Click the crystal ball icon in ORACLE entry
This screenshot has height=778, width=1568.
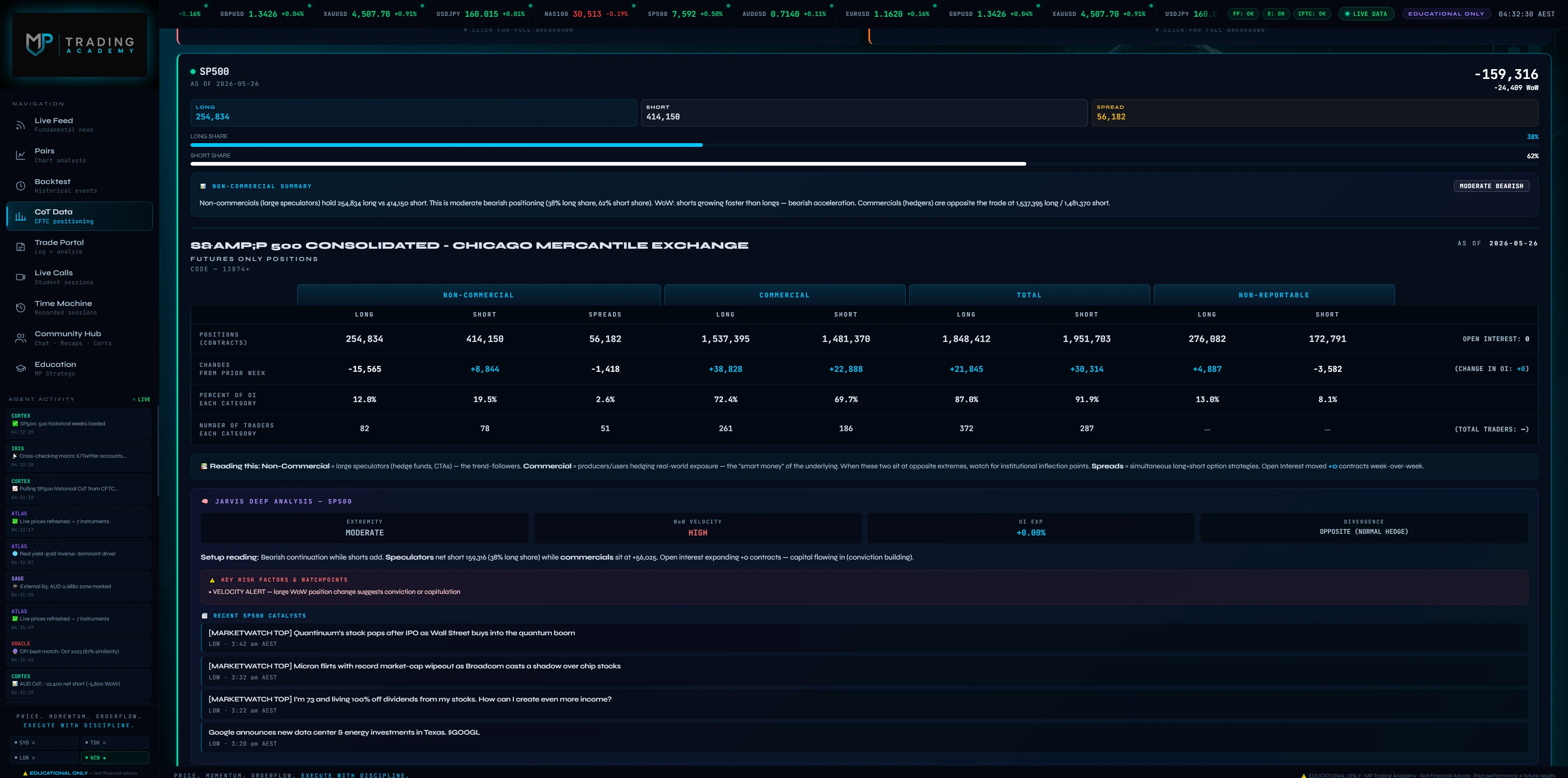tap(15, 651)
